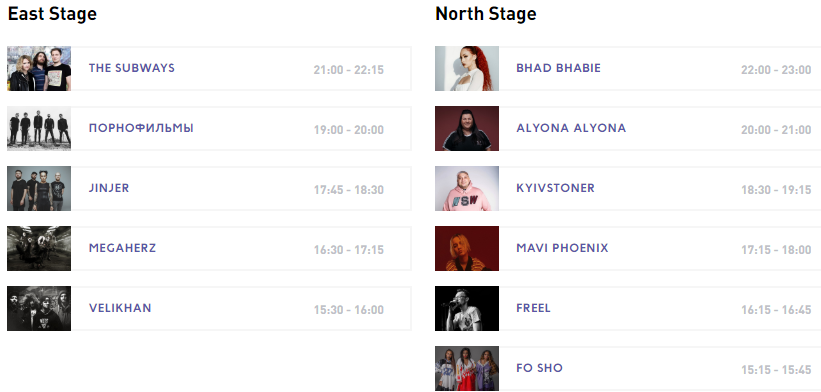Go to the JINJER artist page
The width and height of the screenshot is (821, 392).
point(109,188)
